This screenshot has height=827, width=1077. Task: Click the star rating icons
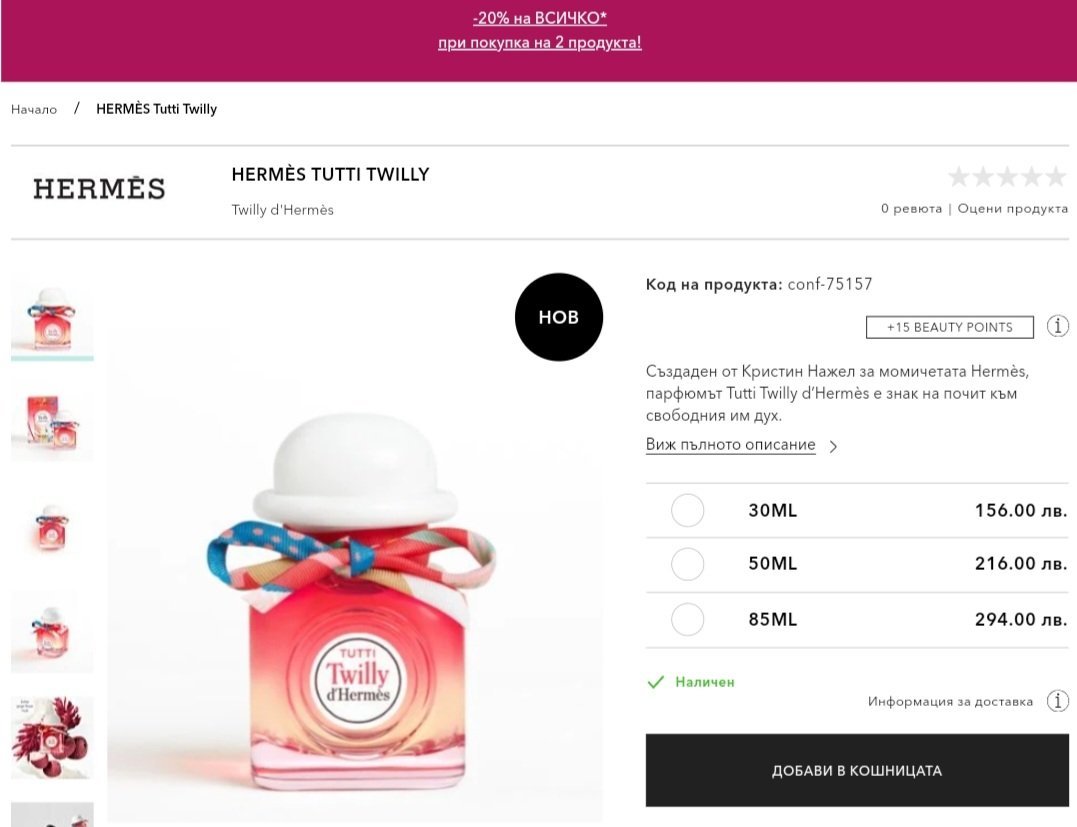[1007, 178]
